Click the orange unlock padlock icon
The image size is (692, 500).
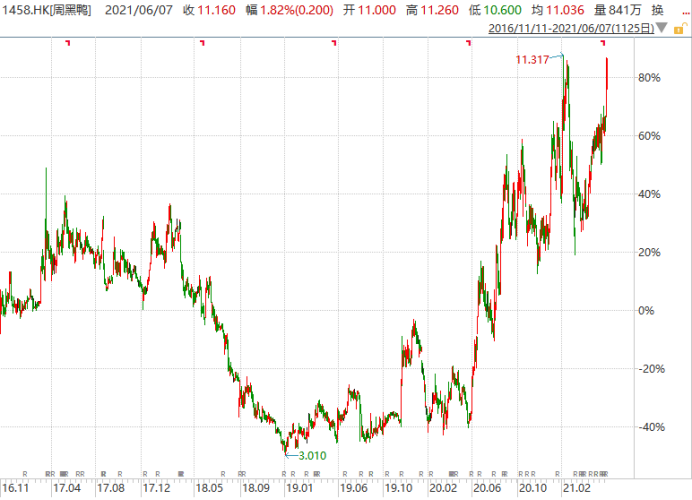click(680, 29)
